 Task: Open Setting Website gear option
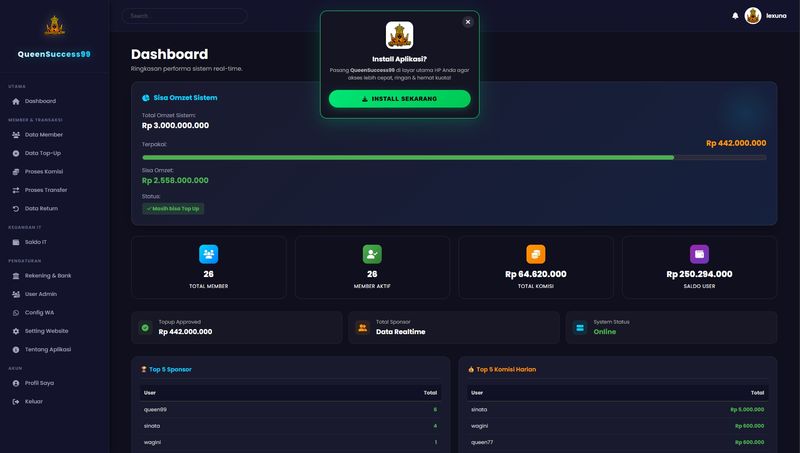click(x=46, y=331)
